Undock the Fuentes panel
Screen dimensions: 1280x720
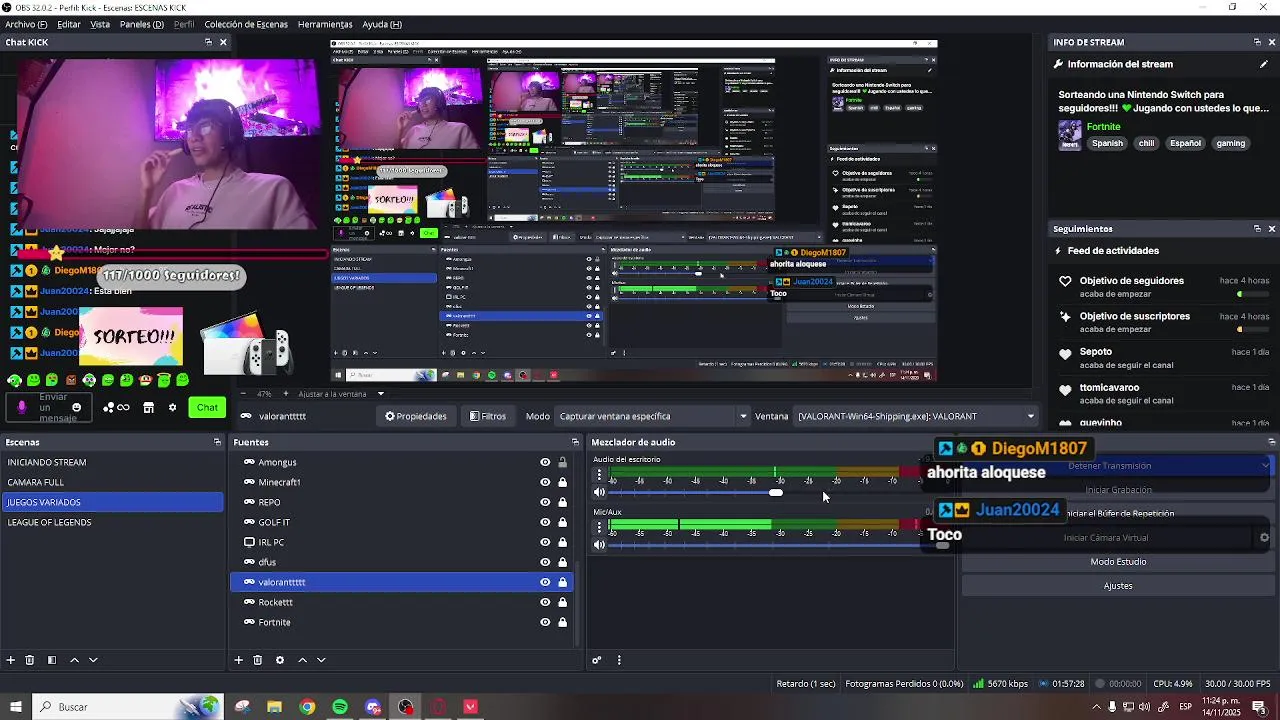(x=575, y=442)
